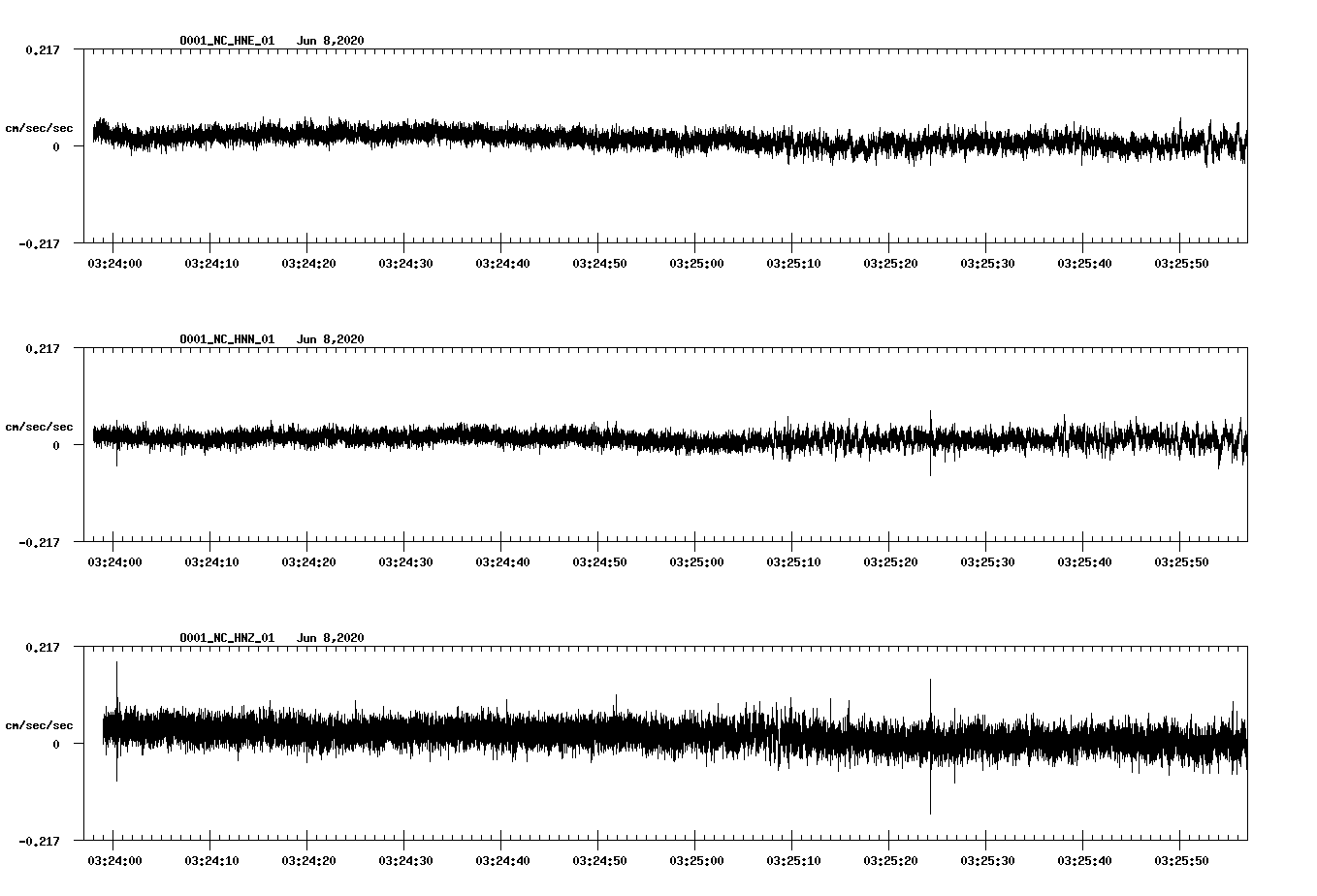Click the cm/sec/sec unit label on HNZ plot
Screen dimensions: 1317x896
coord(39,725)
